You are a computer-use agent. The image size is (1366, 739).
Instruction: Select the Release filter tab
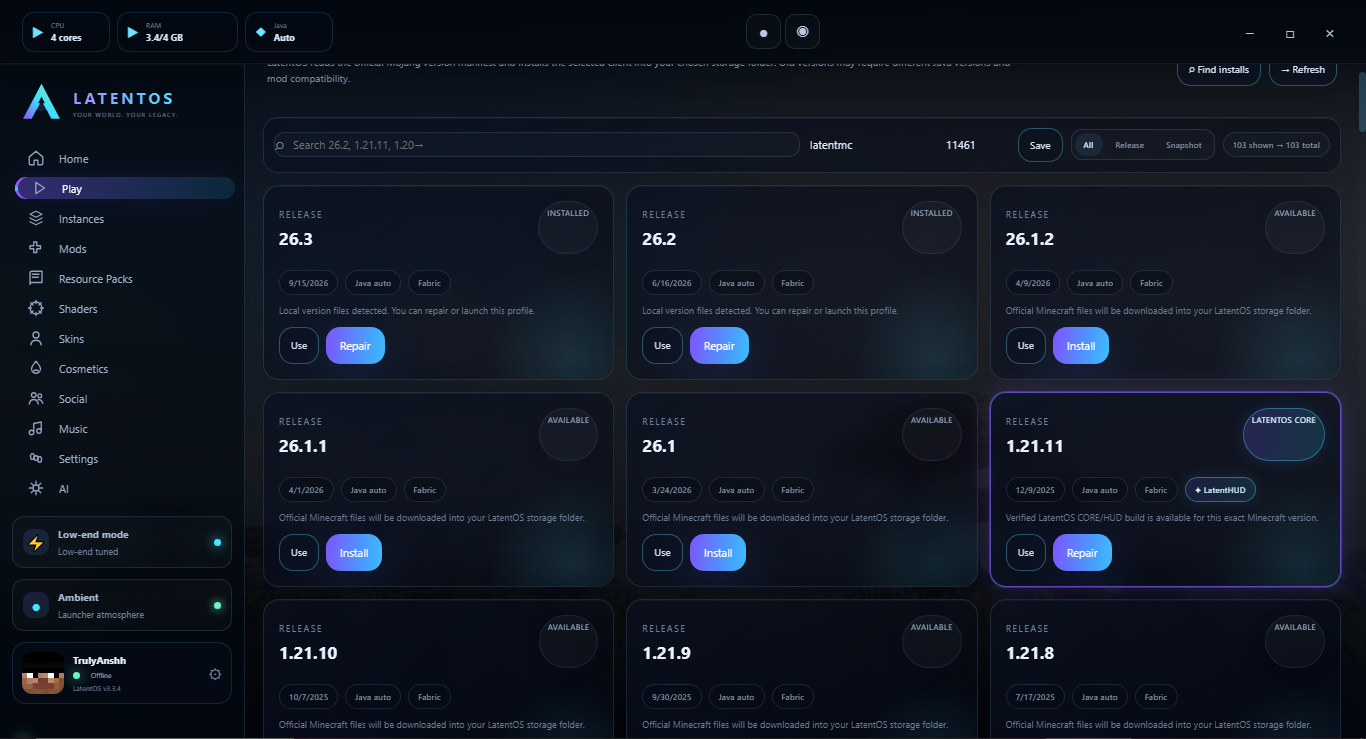click(x=1129, y=145)
